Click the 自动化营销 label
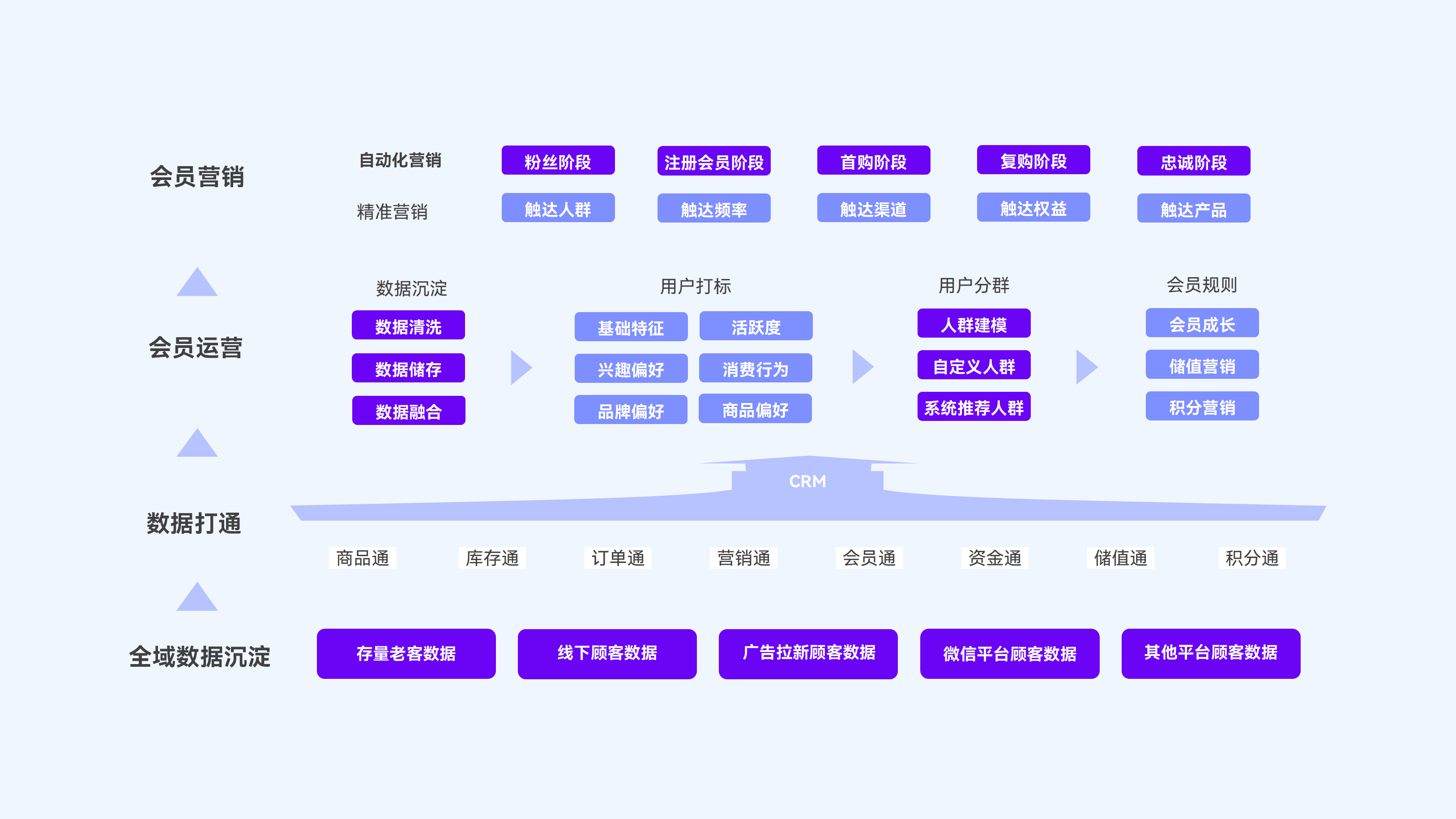This screenshot has width=1456, height=819. (x=400, y=160)
